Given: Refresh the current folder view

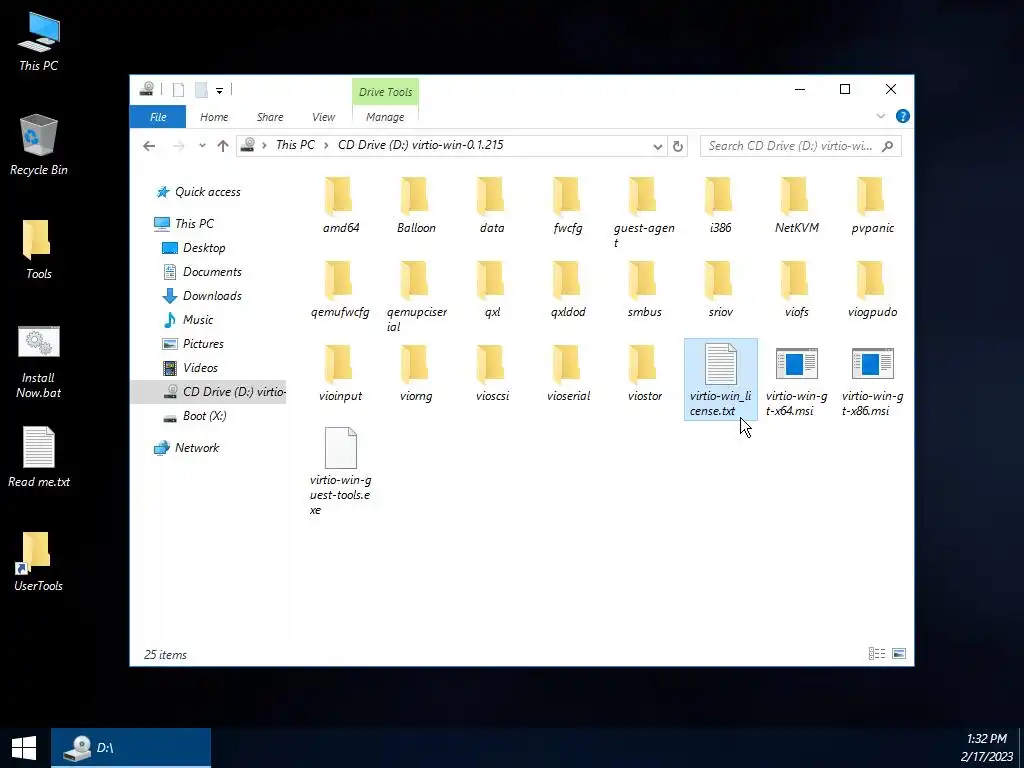Looking at the screenshot, I should [x=678, y=146].
